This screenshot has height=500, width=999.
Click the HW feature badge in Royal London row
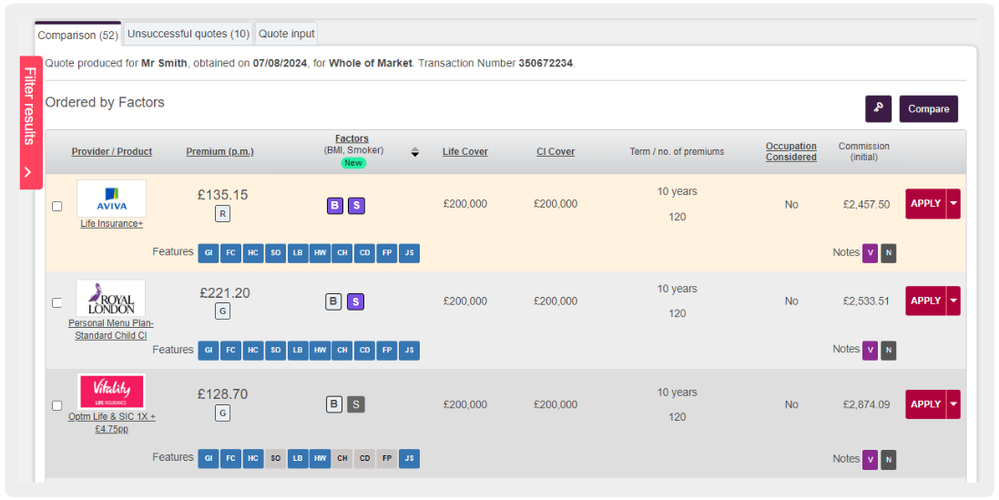[x=320, y=350]
